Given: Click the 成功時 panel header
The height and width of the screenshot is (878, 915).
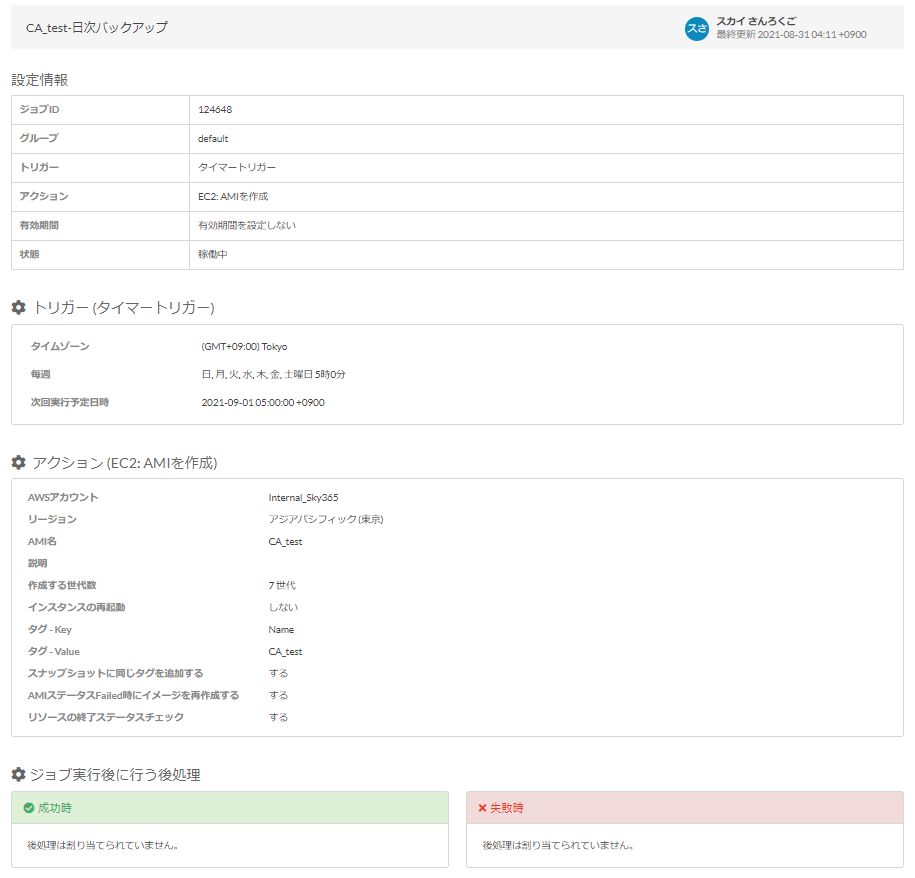Looking at the screenshot, I should (x=229, y=808).
